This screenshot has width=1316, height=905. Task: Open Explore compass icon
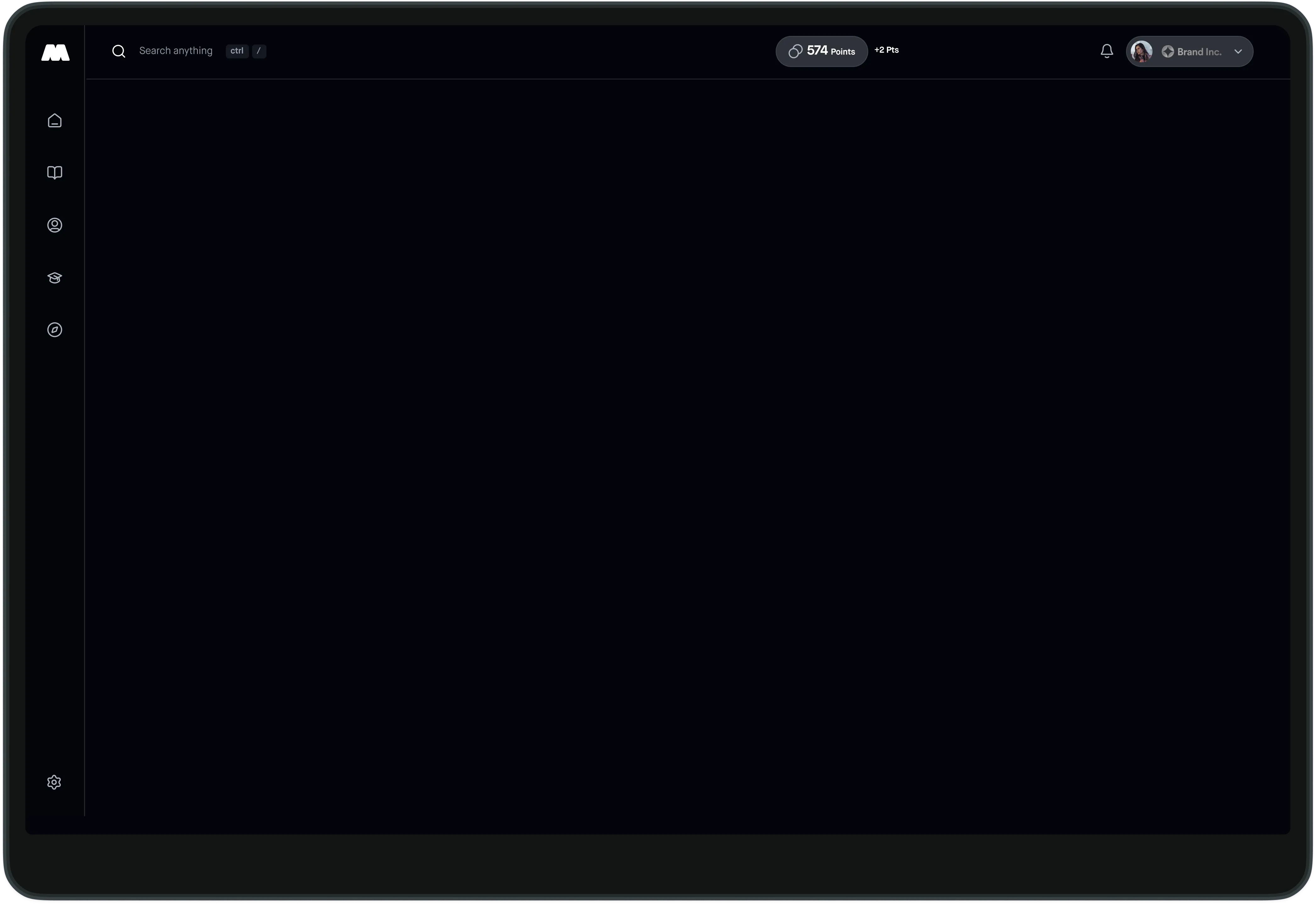(x=54, y=329)
